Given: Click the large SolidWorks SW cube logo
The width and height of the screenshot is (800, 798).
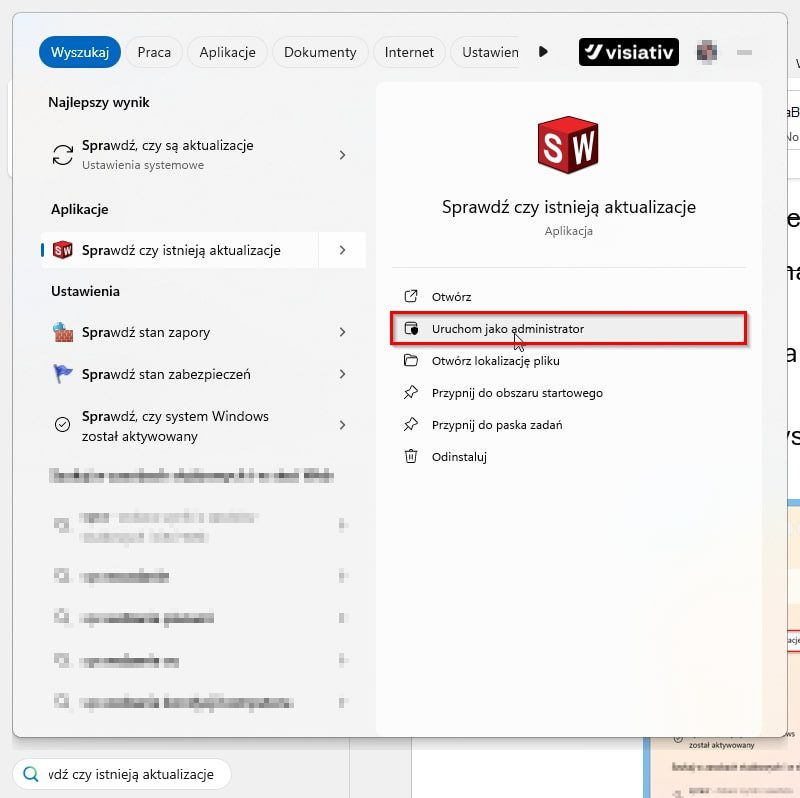Looking at the screenshot, I should pos(568,145).
